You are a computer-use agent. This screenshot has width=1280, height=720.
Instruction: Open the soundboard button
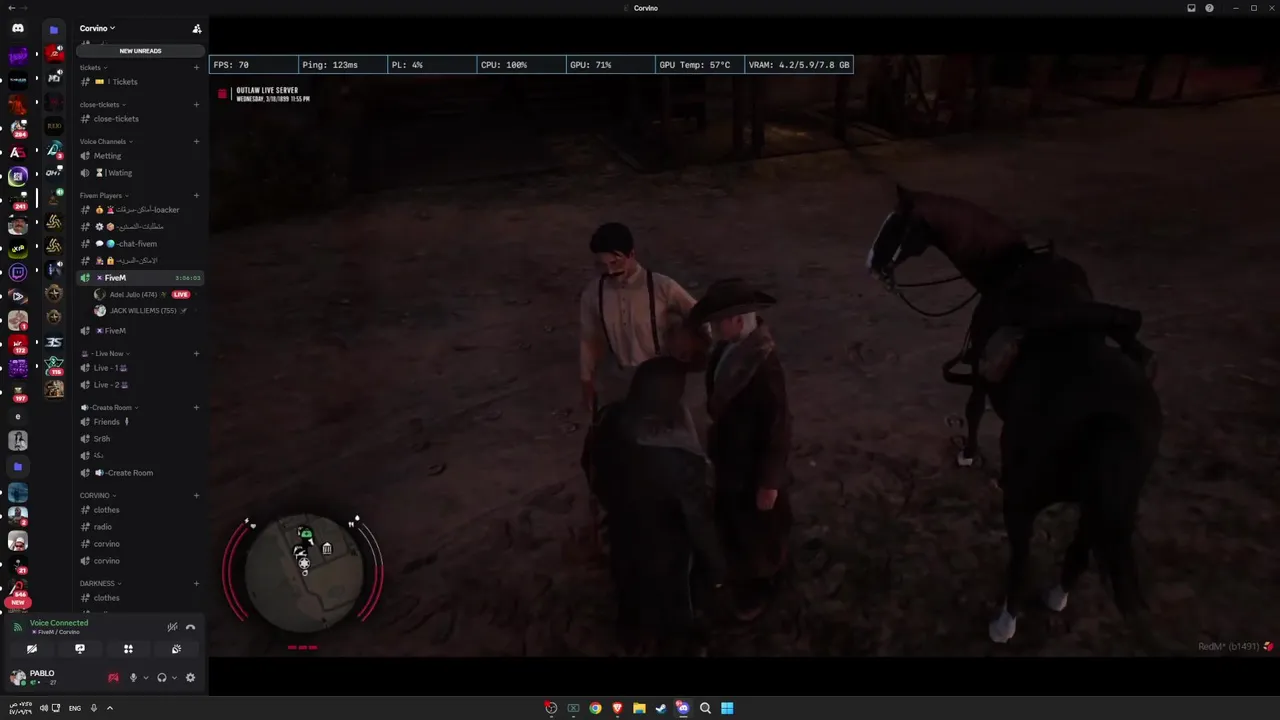point(176,649)
